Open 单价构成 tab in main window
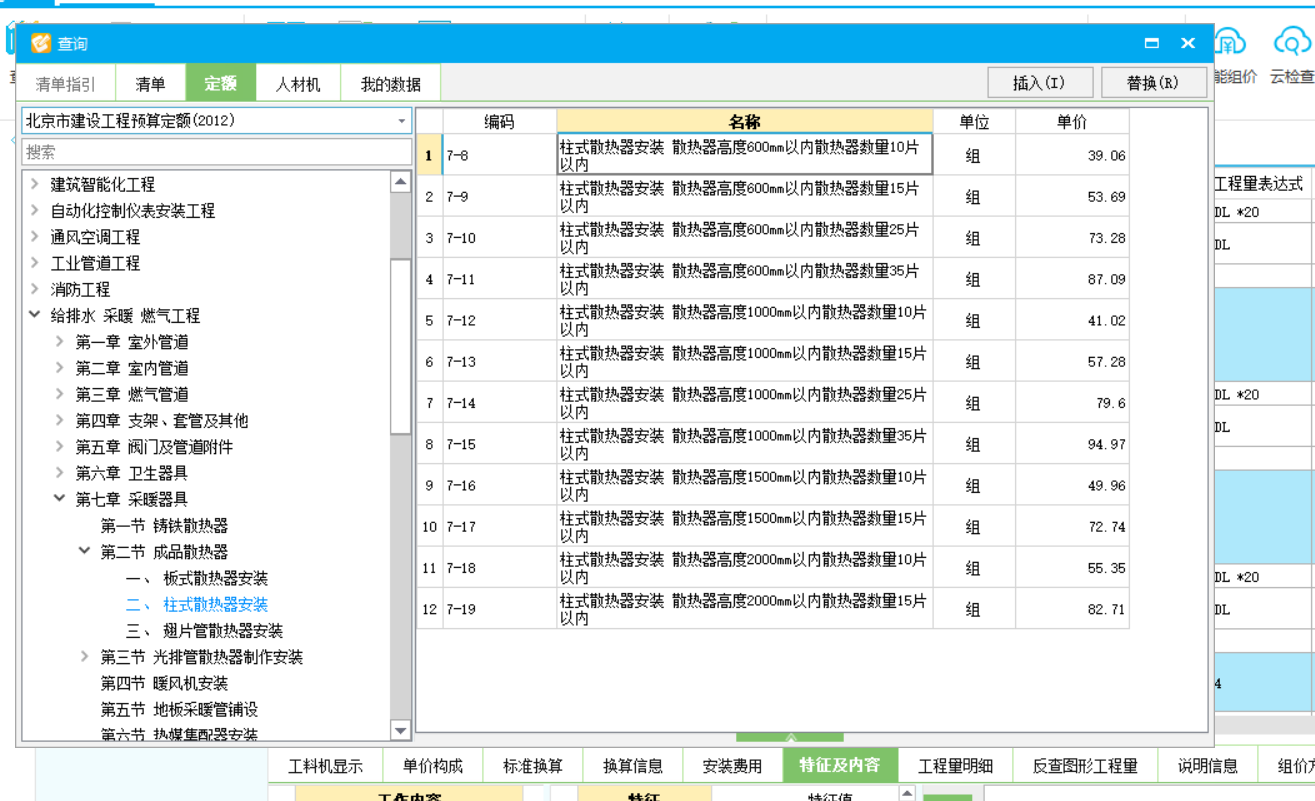The width and height of the screenshot is (1315, 801). [433, 766]
